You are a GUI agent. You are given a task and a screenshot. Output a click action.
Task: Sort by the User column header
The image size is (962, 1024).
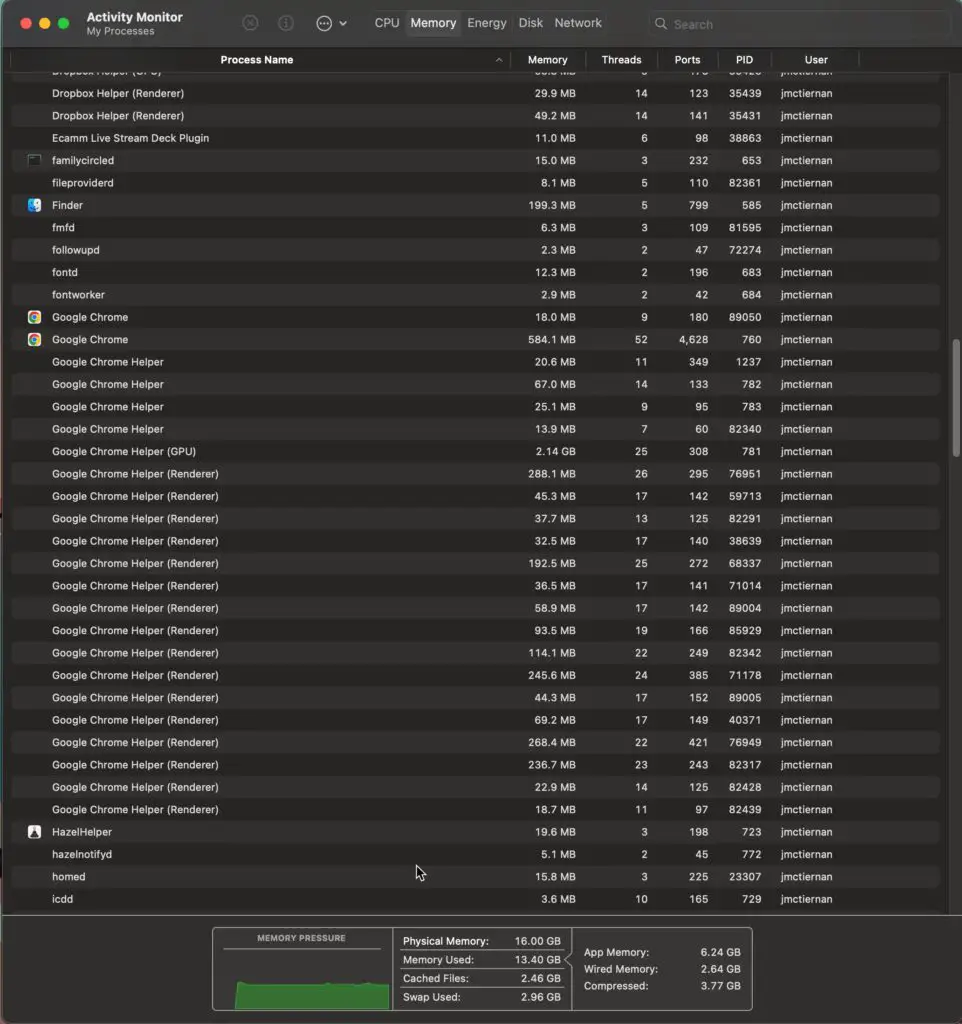point(816,59)
